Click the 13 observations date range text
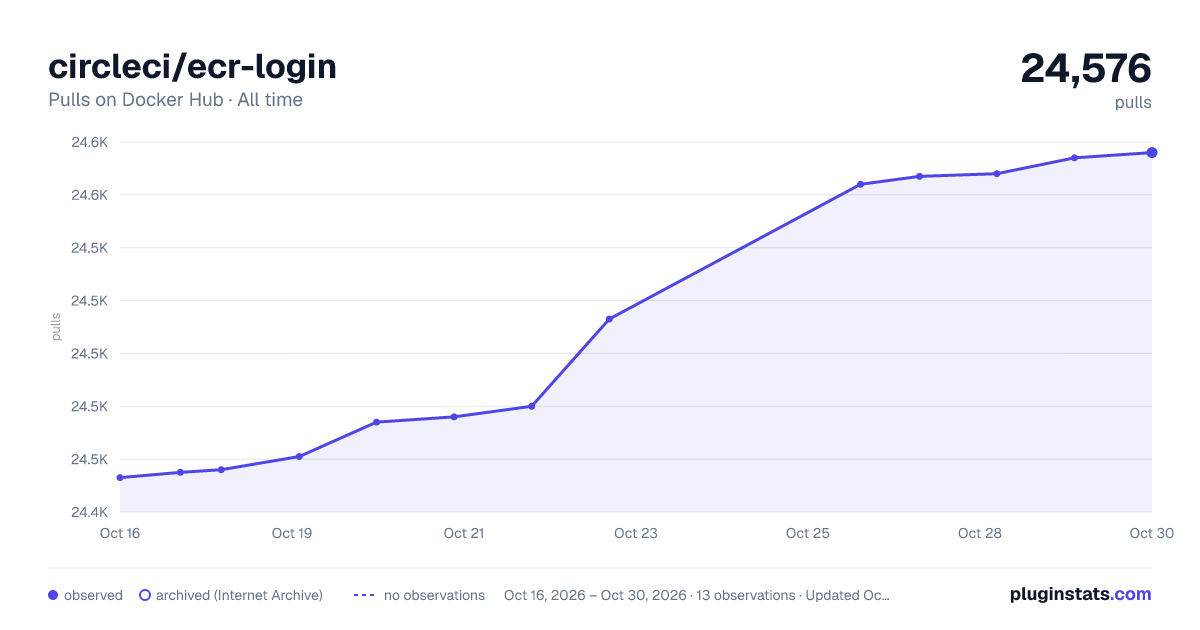The height and width of the screenshot is (630, 1200). 697,595
